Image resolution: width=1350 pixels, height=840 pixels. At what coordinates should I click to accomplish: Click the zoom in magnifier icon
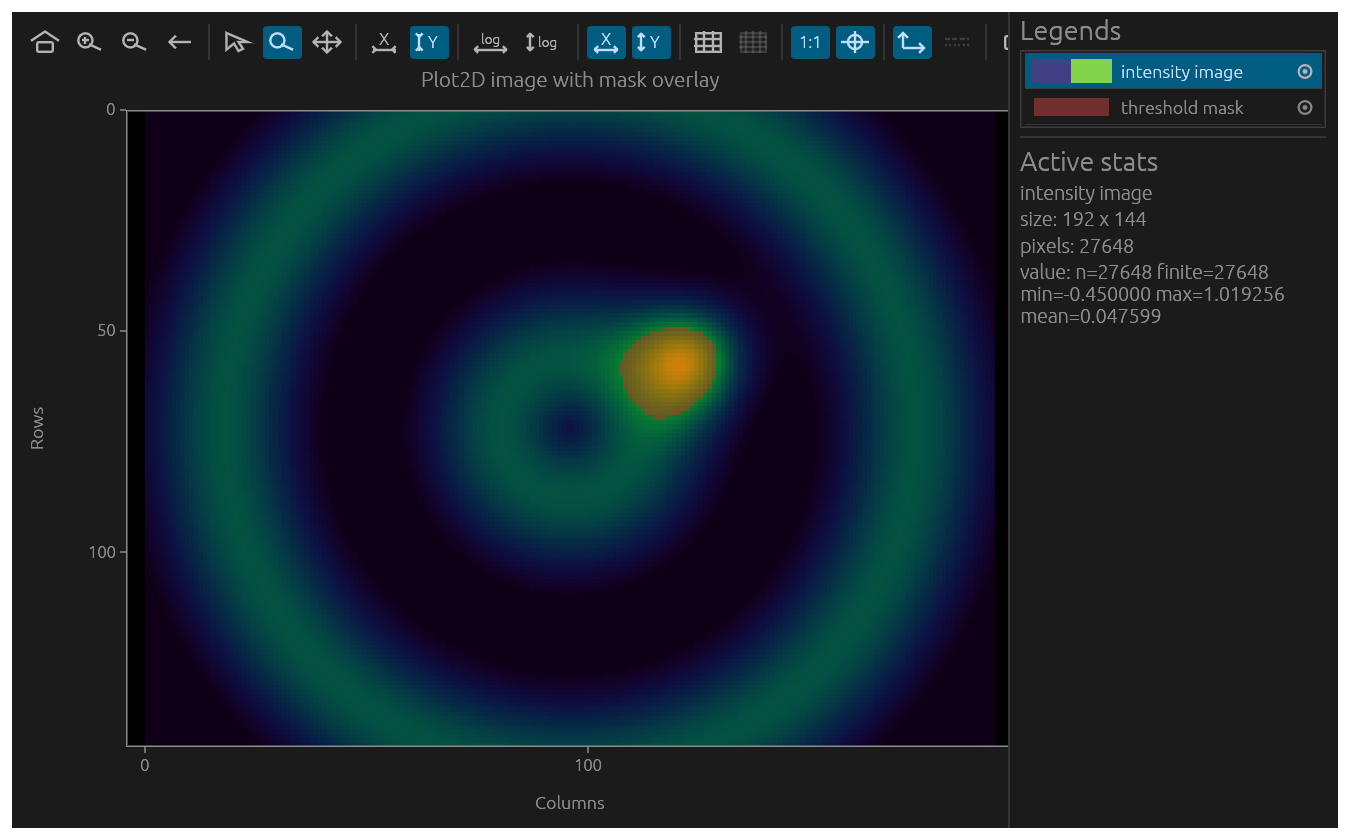coord(89,42)
